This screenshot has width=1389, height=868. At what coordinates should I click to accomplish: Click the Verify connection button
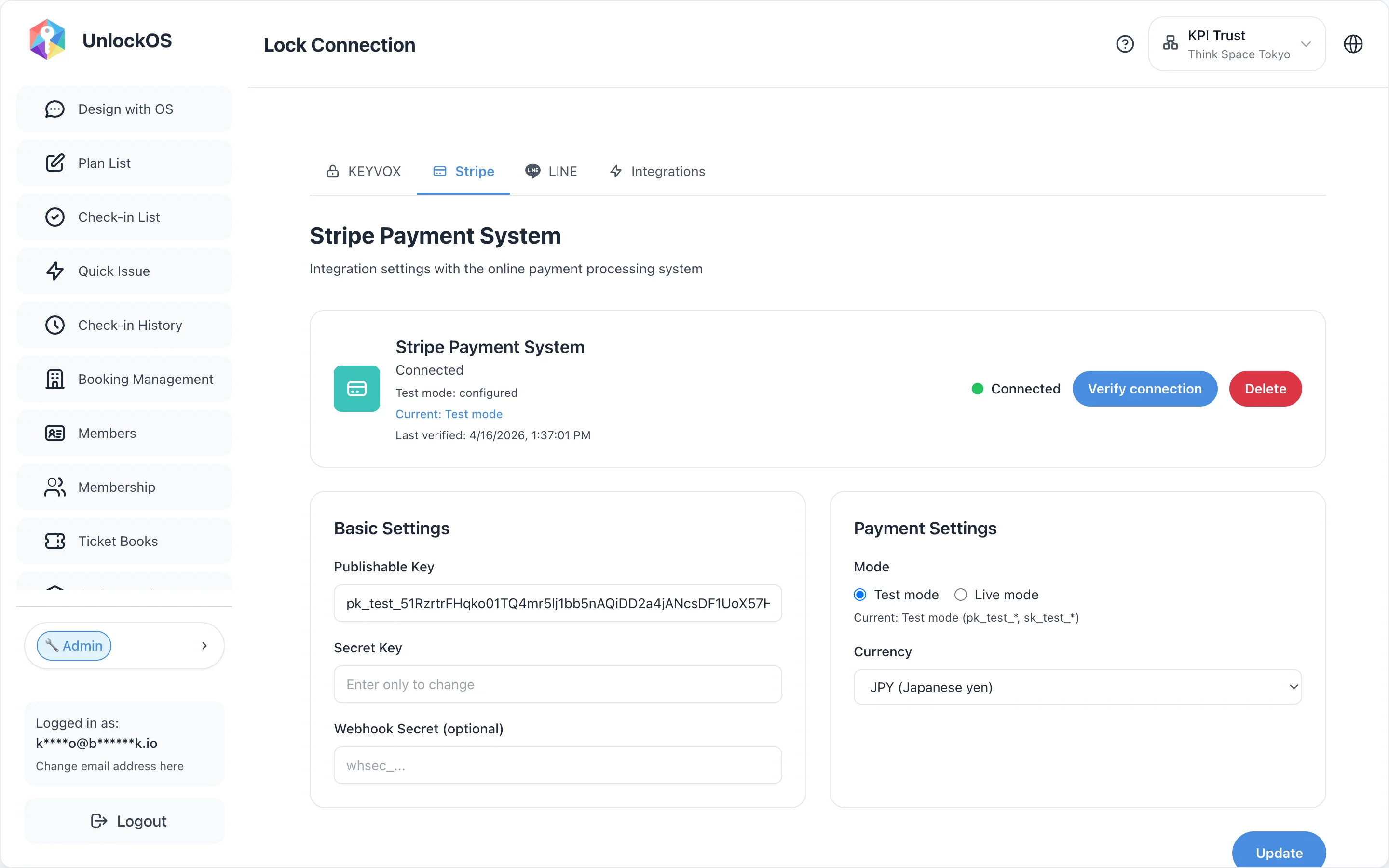tap(1144, 389)
